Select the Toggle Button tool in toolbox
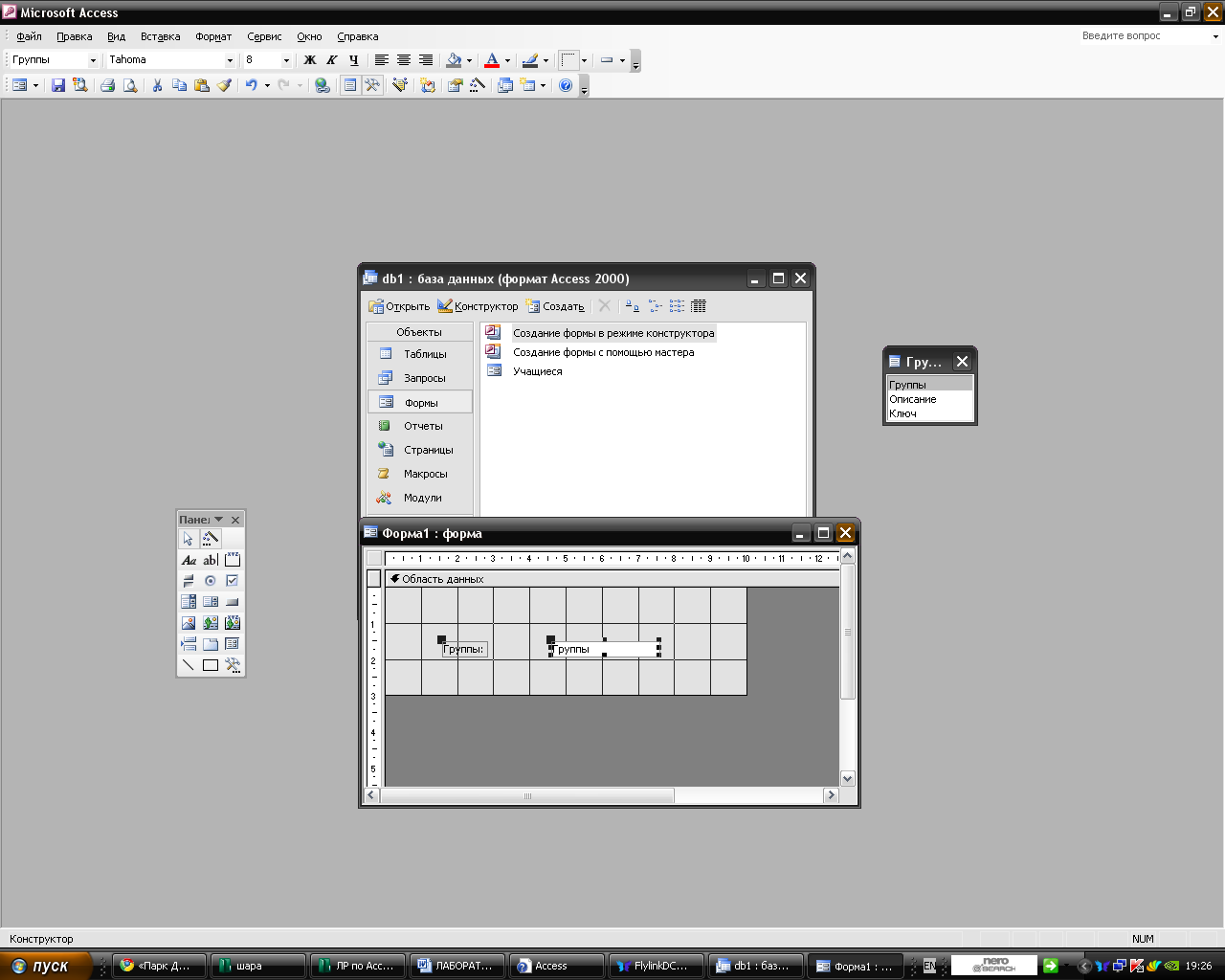Image resolution: width=1225 pixels, height=980 pixels. [189, 581]
